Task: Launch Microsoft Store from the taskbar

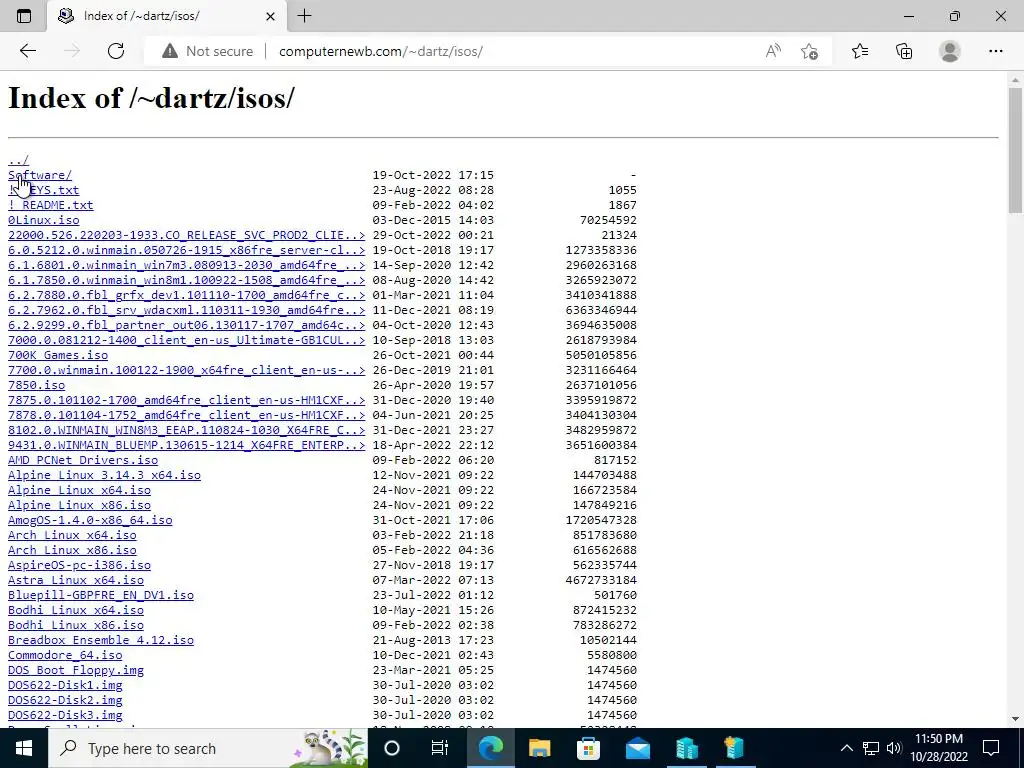Action: click(x=588, y=748)
